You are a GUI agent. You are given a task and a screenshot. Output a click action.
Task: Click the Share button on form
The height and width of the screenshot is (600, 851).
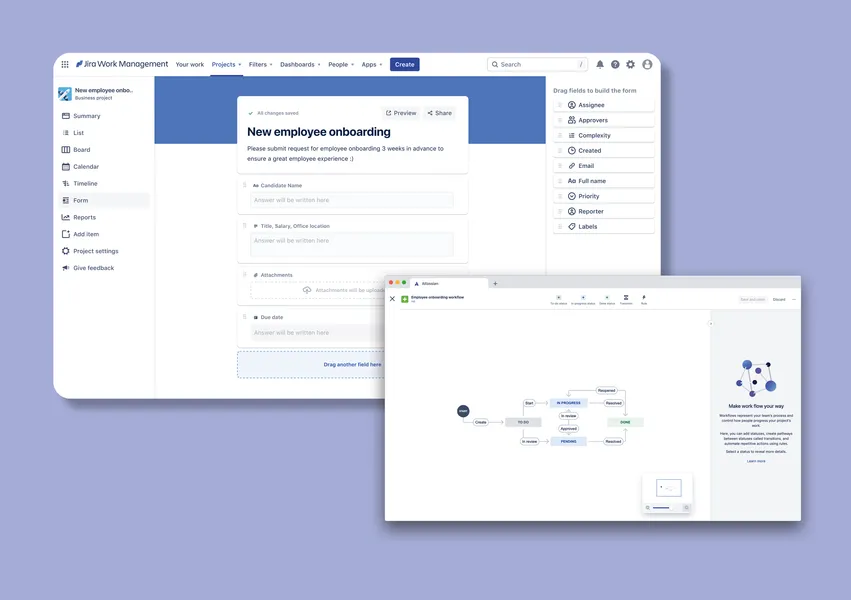coord(440,113)
